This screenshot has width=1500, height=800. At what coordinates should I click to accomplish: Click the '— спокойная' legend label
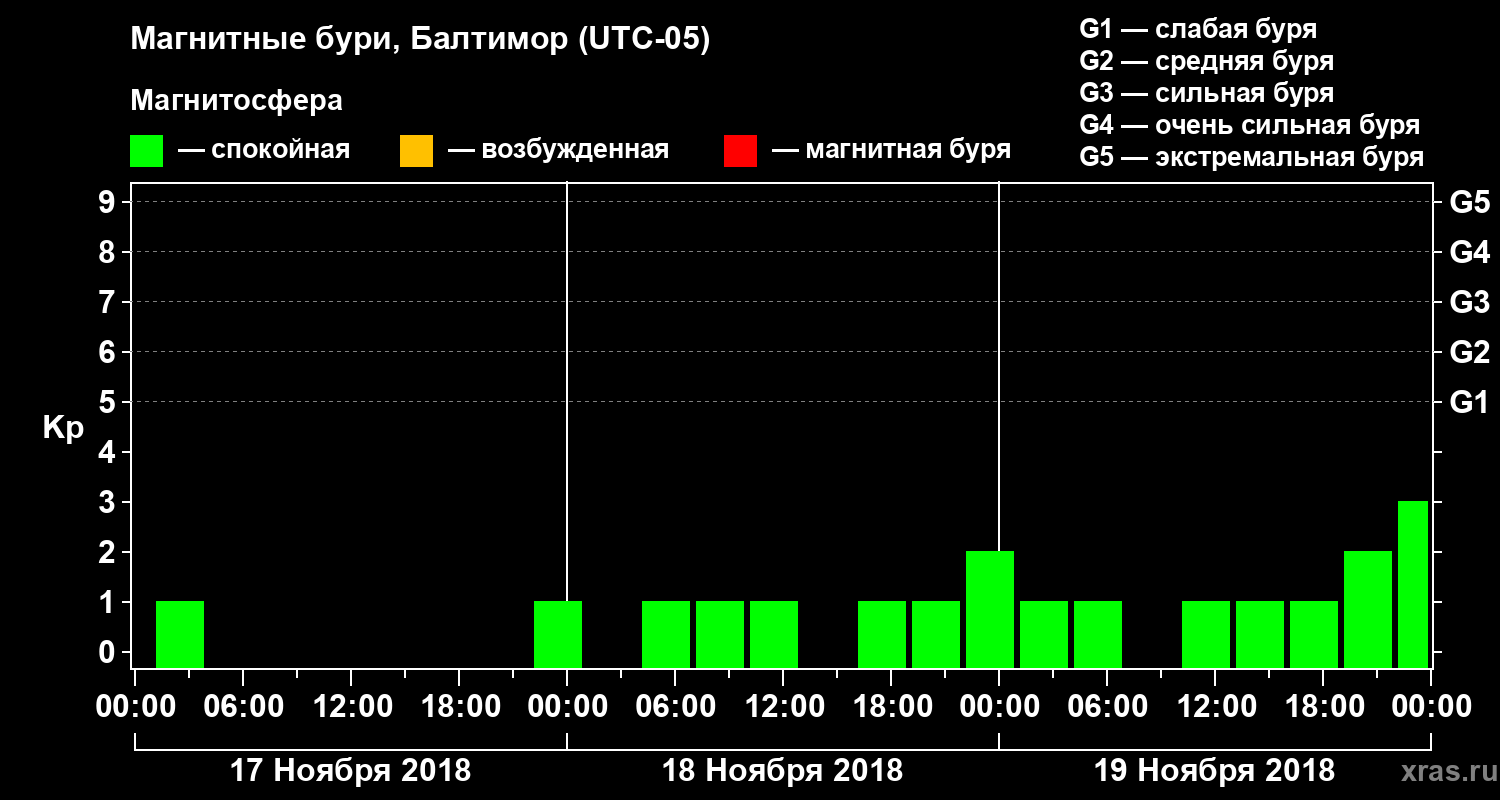(x=264, y=150)
